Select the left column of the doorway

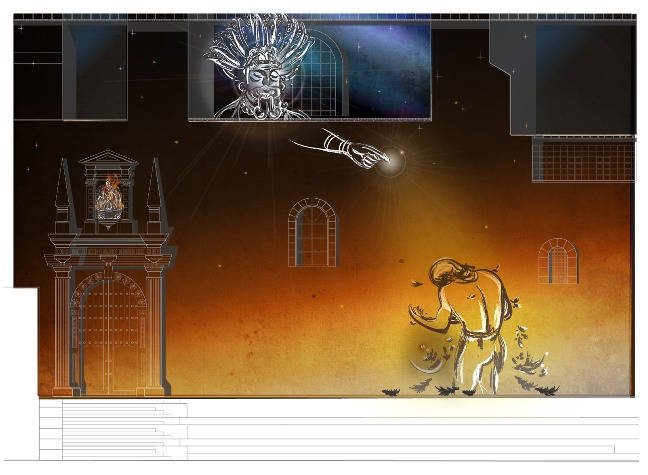coord(62,330)
